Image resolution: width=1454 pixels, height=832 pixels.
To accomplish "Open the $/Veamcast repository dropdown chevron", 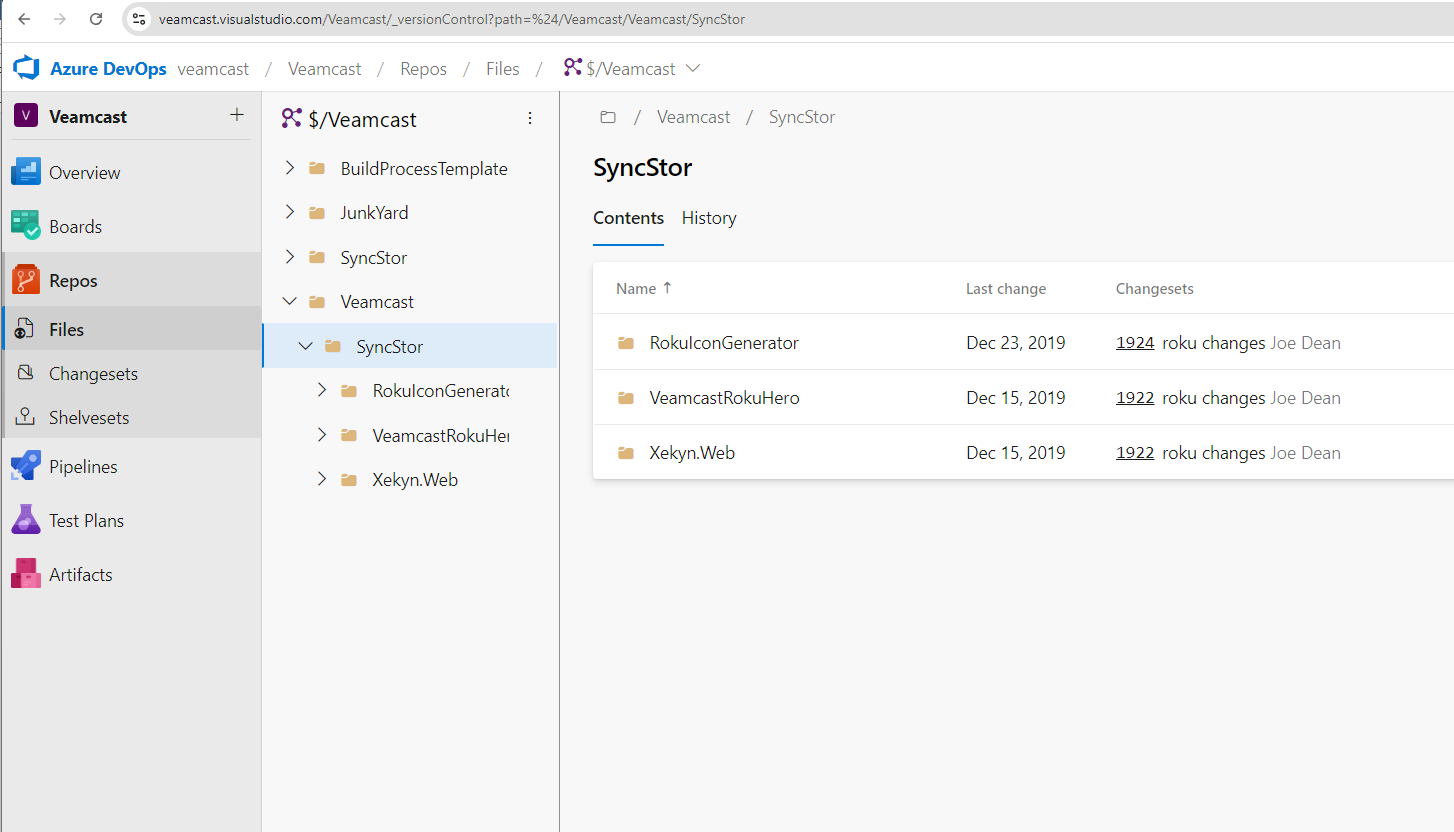I will tap(693, 68).
